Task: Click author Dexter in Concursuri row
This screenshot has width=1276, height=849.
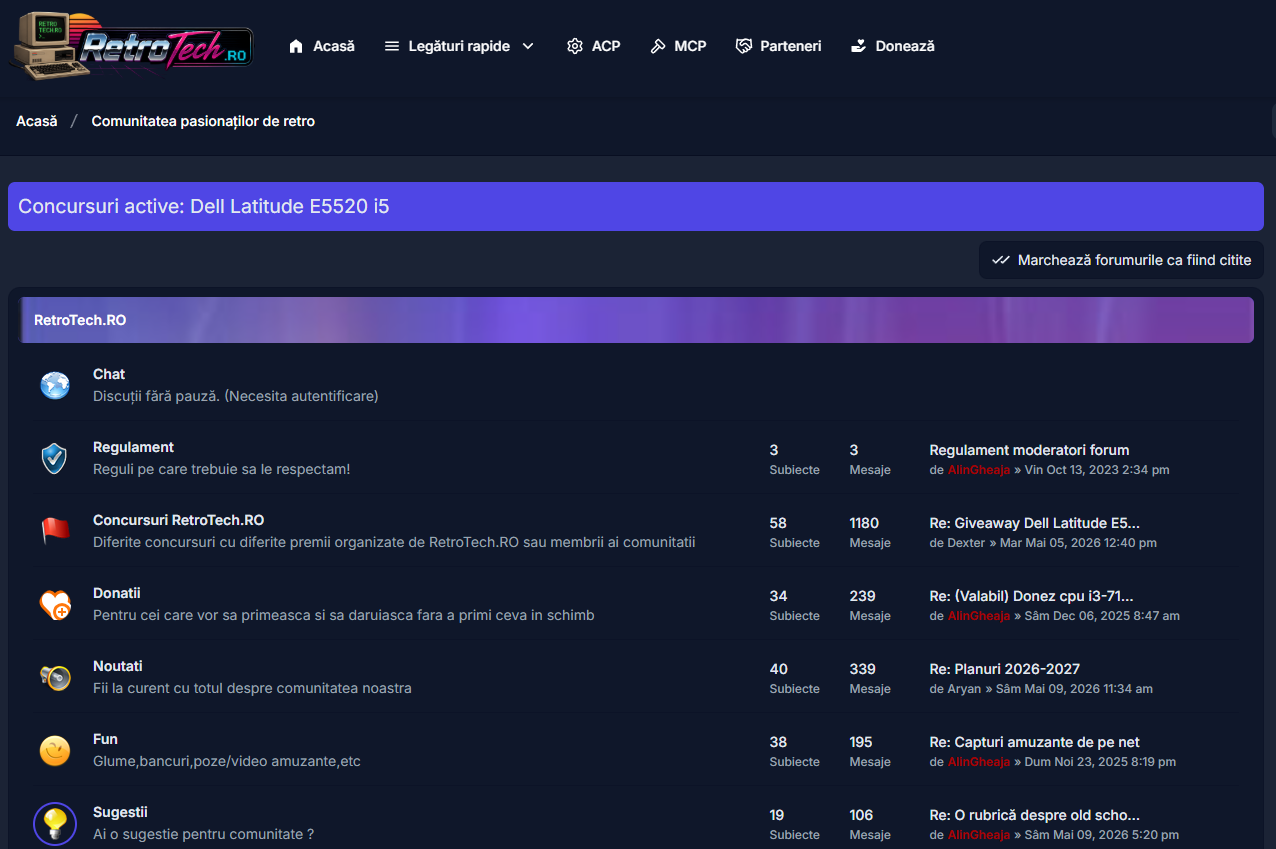Action: coord(966,543)
